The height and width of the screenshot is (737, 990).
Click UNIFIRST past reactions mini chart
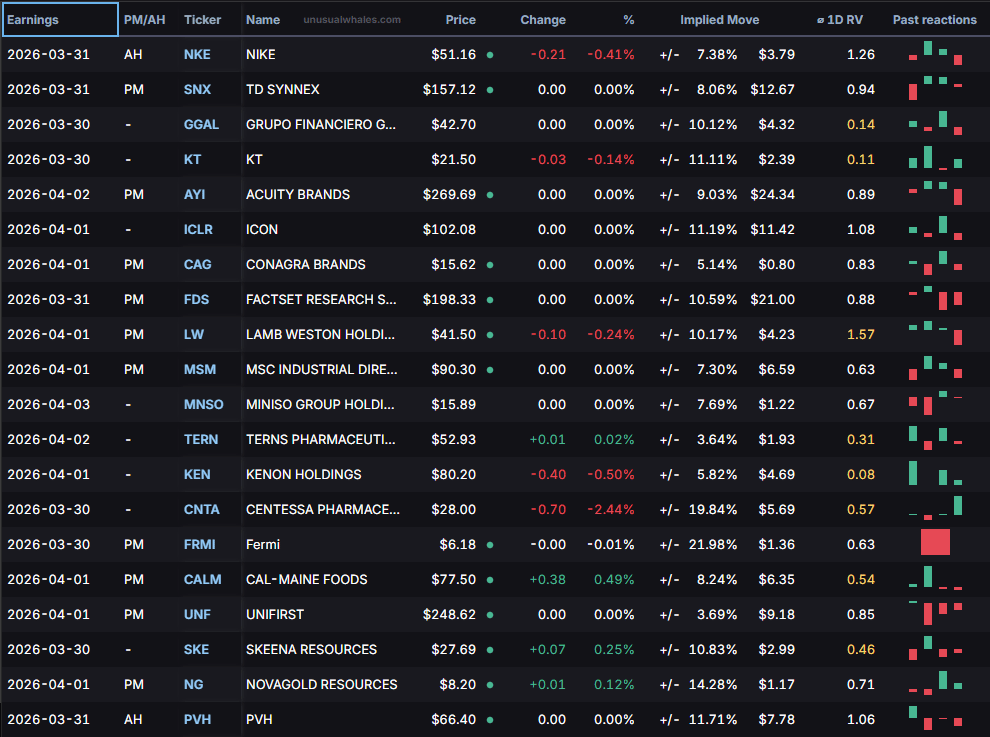(935, 613)
